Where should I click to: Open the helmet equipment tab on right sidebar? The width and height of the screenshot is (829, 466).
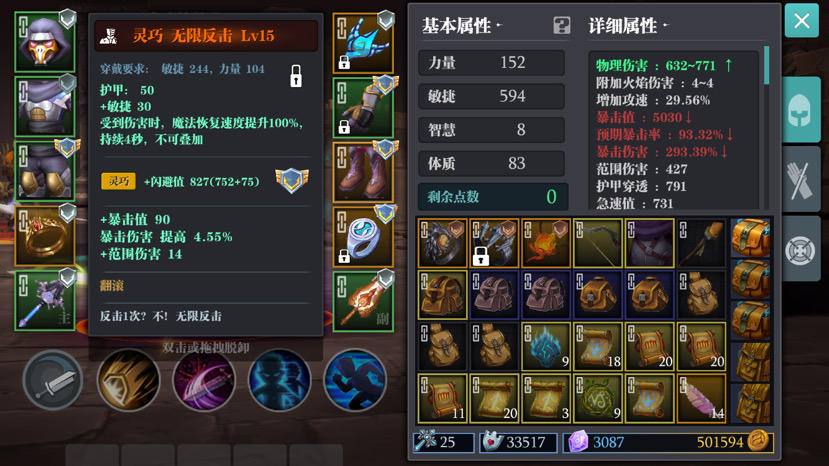pos(802,109)
